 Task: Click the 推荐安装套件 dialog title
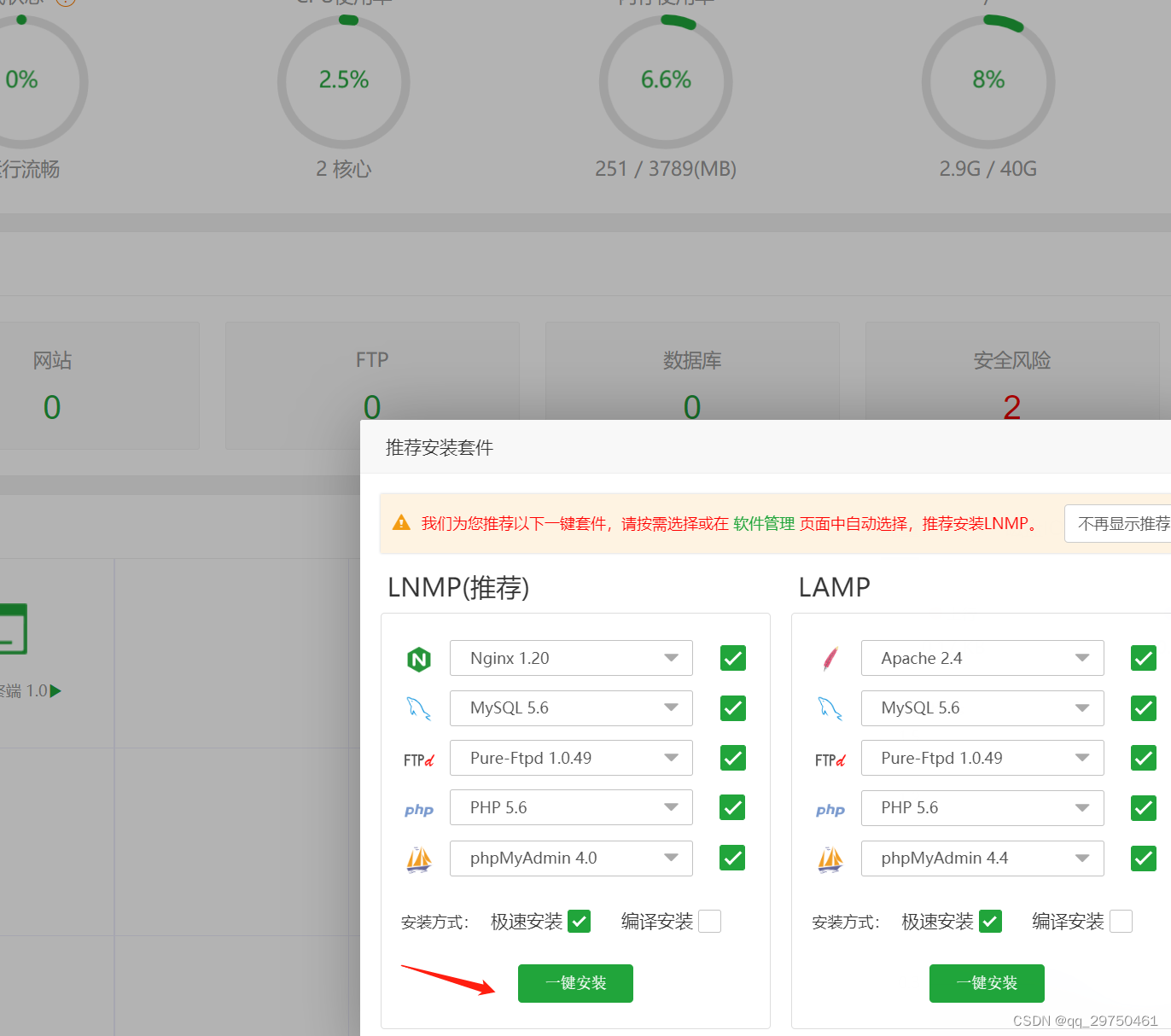pos(440,447)
